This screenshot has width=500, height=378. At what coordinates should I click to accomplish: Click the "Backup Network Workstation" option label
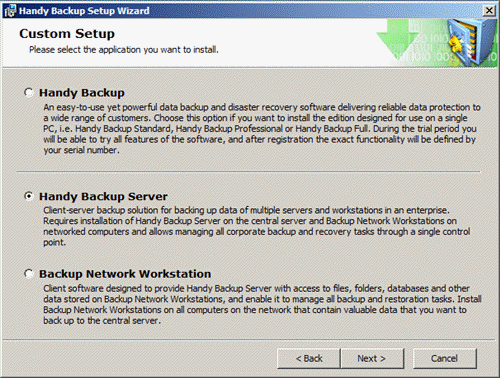point(125,274)
